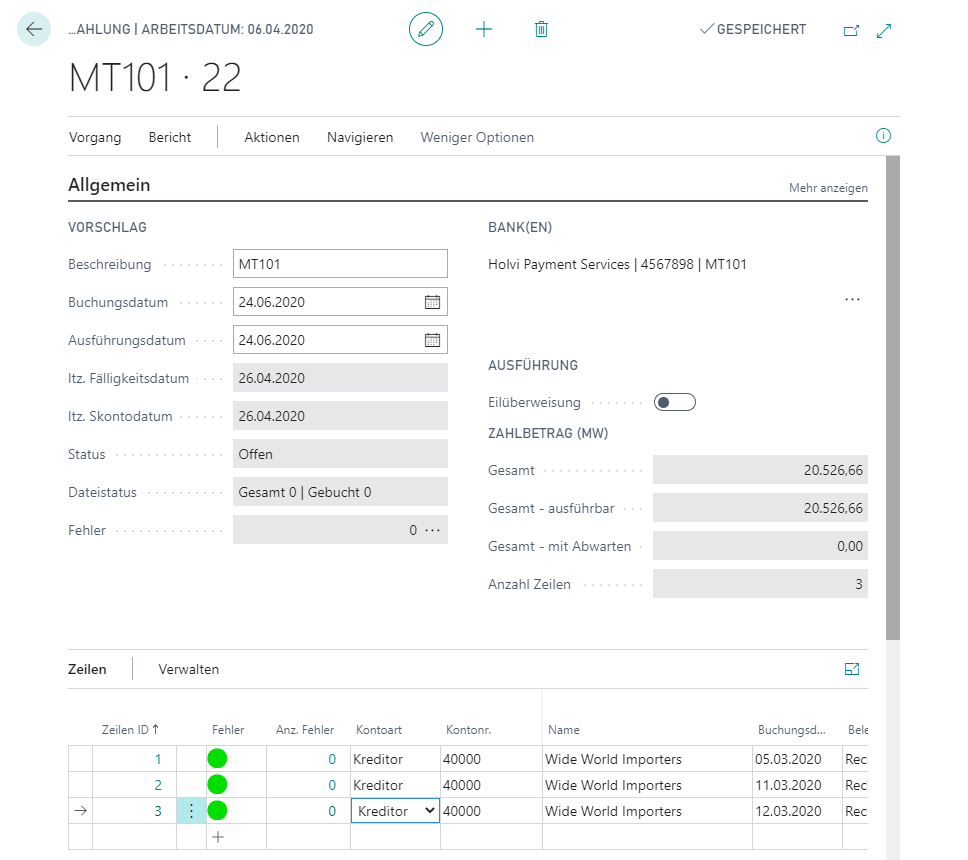Open the Vorgang menu
968x860 pixels.
click(95, 137)
